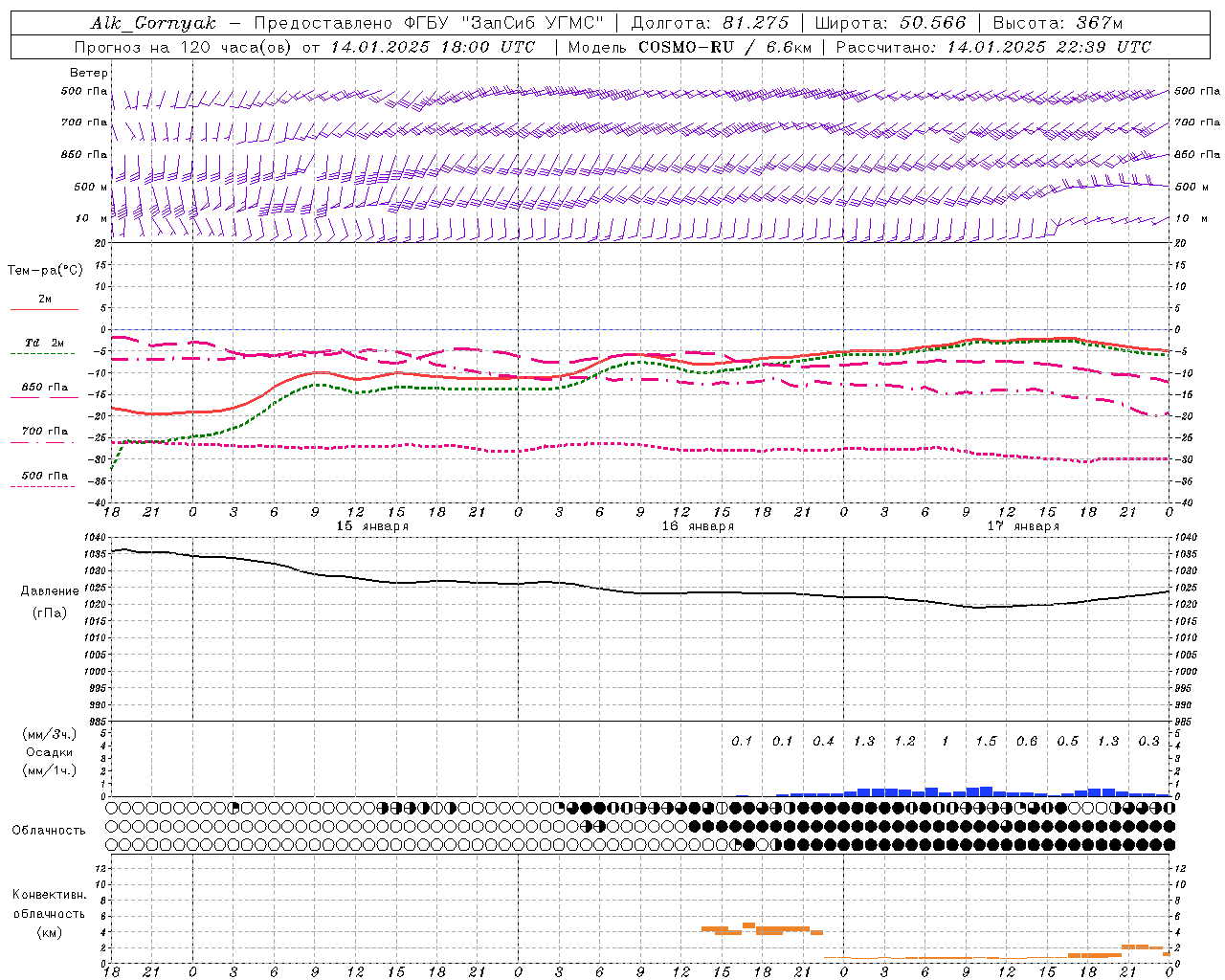Click the 0.4 precipitation amount value
1225x980 pixels.
(x=823, y=741)
